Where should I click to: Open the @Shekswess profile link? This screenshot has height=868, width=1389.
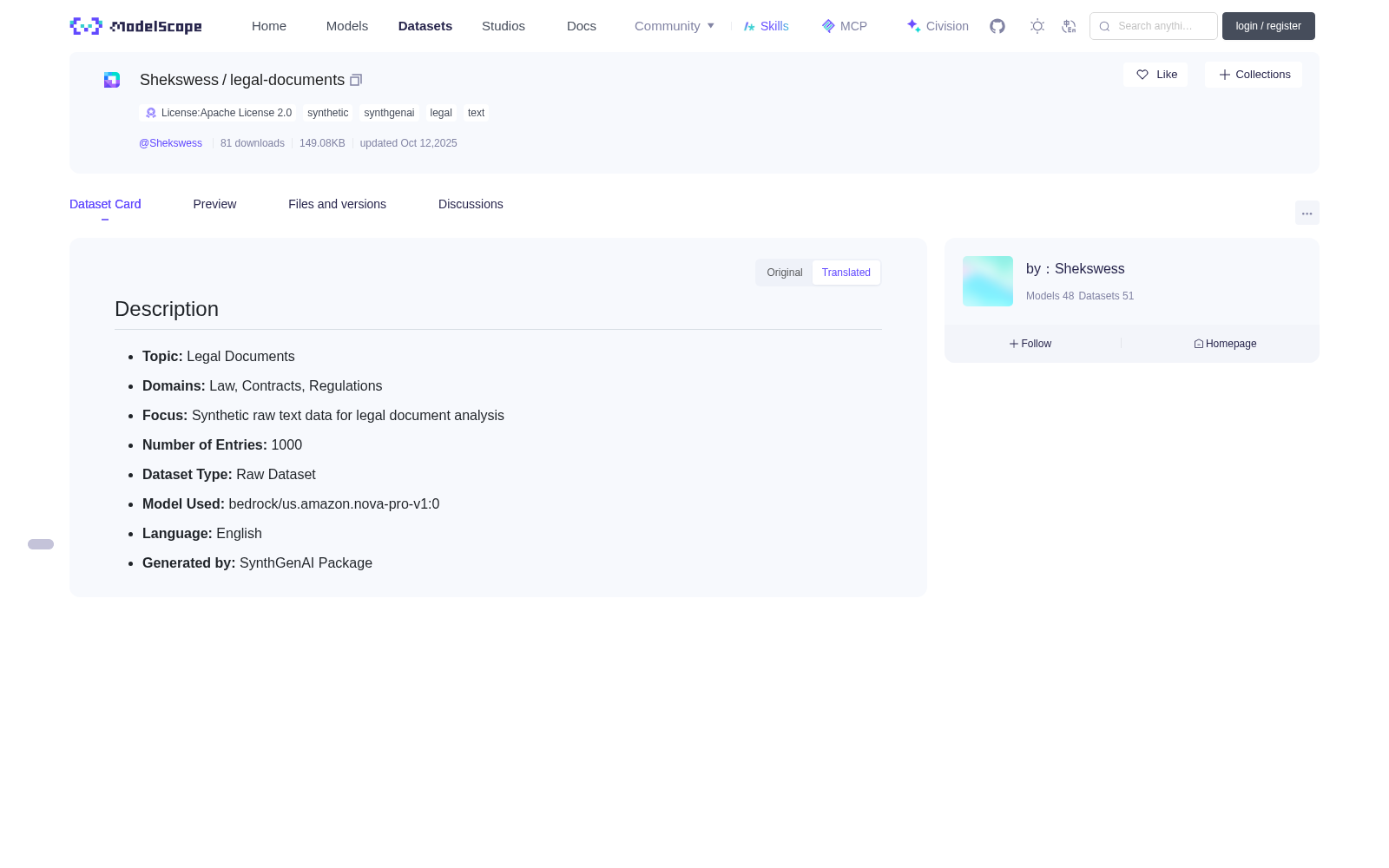[170, 143]
